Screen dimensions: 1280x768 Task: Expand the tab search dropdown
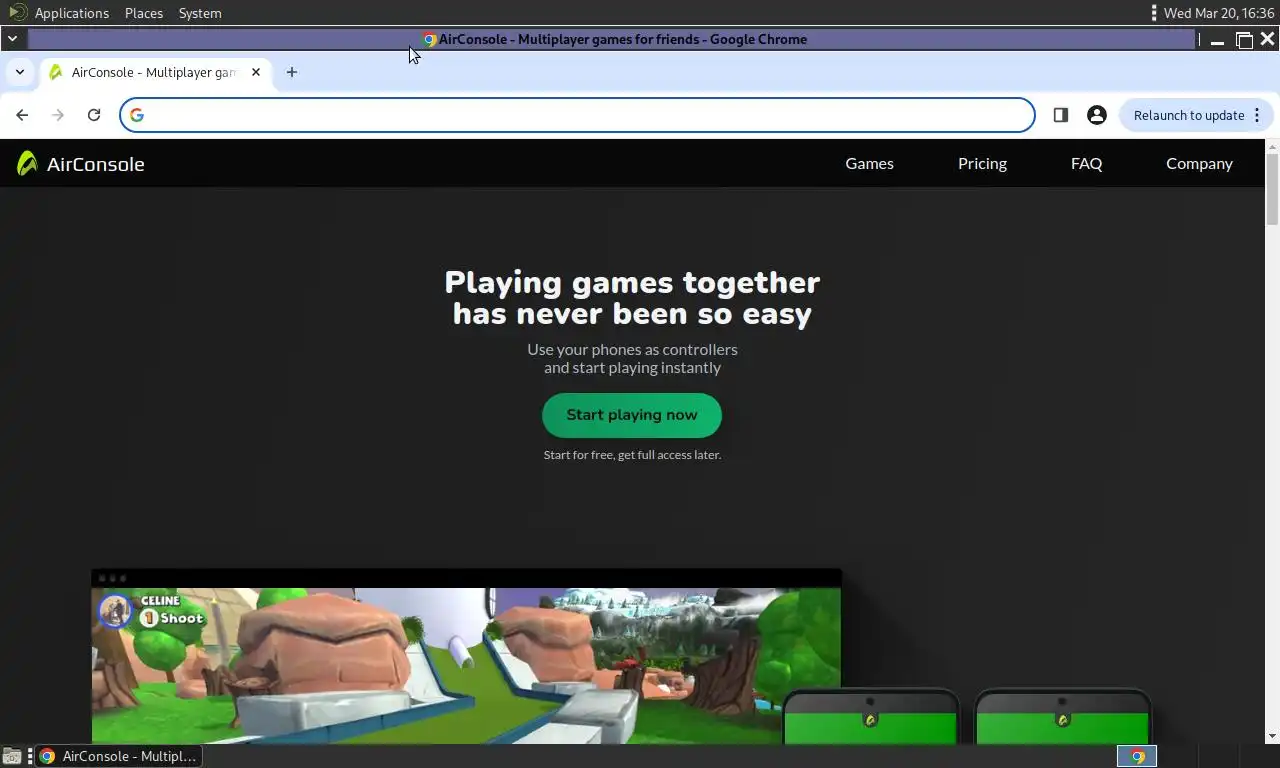pos(20,72)
